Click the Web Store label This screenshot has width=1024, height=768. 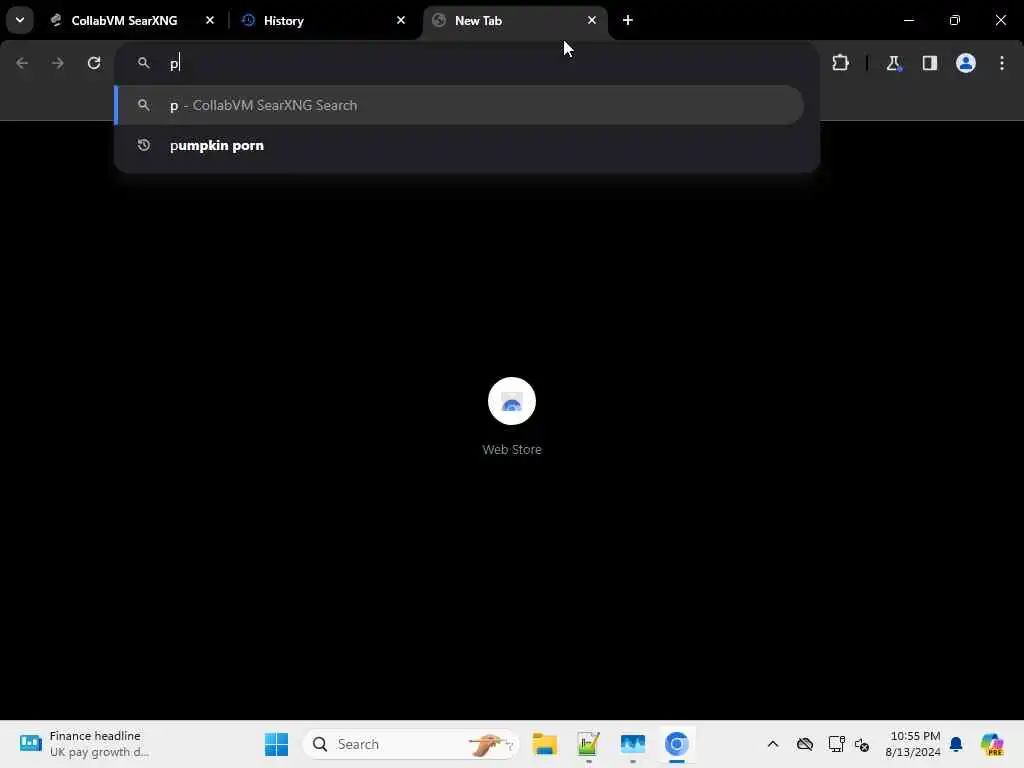511,449
